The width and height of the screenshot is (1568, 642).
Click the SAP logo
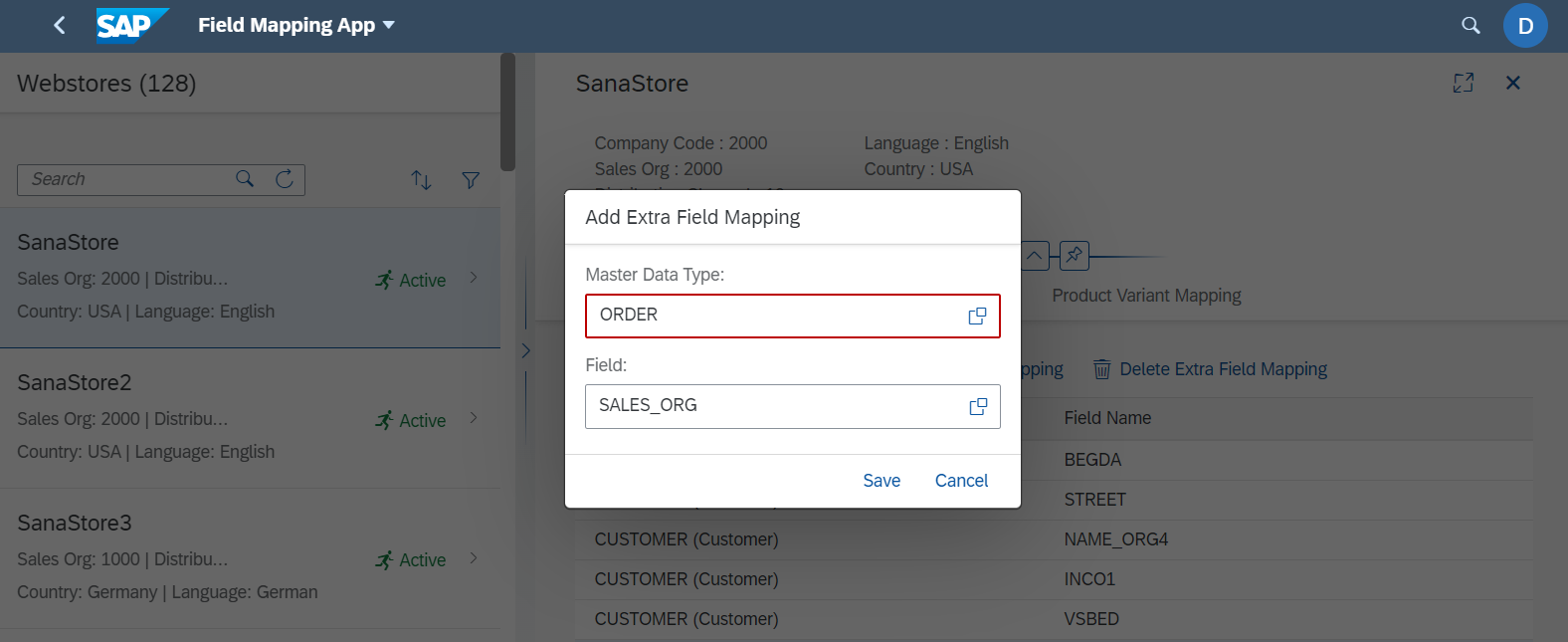pyautogui.click(x=131, y=25)
